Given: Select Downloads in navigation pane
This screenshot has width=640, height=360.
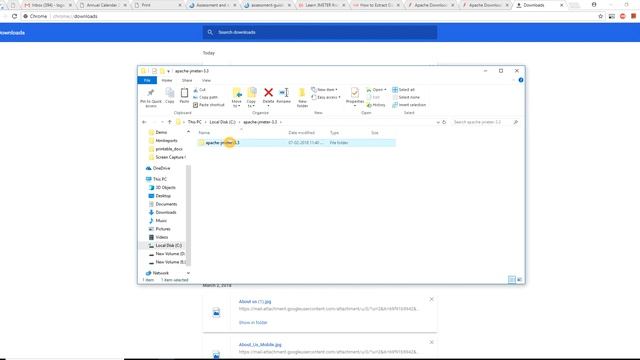Looking at the screenshot, I should click(162, 212).
